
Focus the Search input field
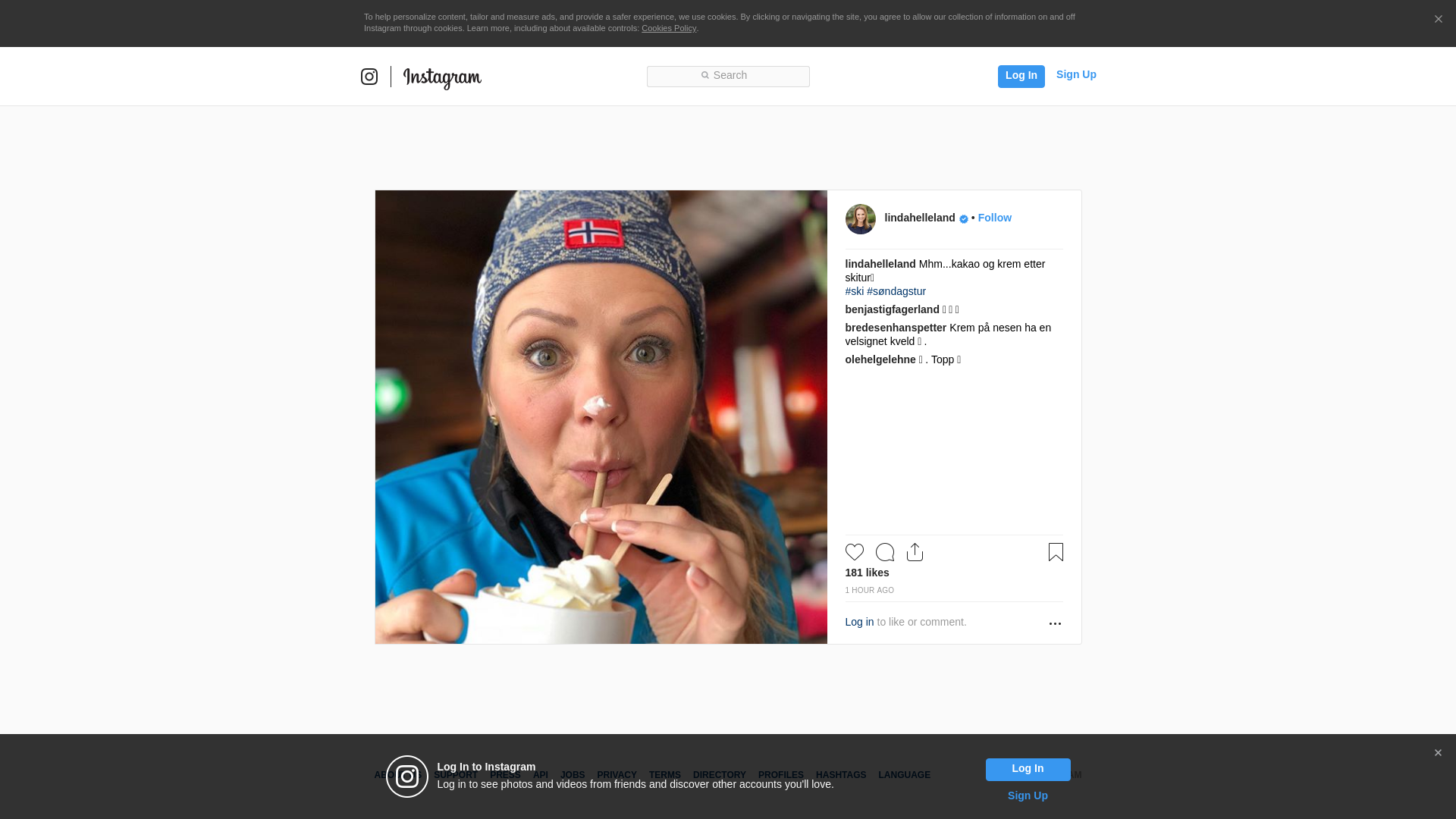pos(728,76)
